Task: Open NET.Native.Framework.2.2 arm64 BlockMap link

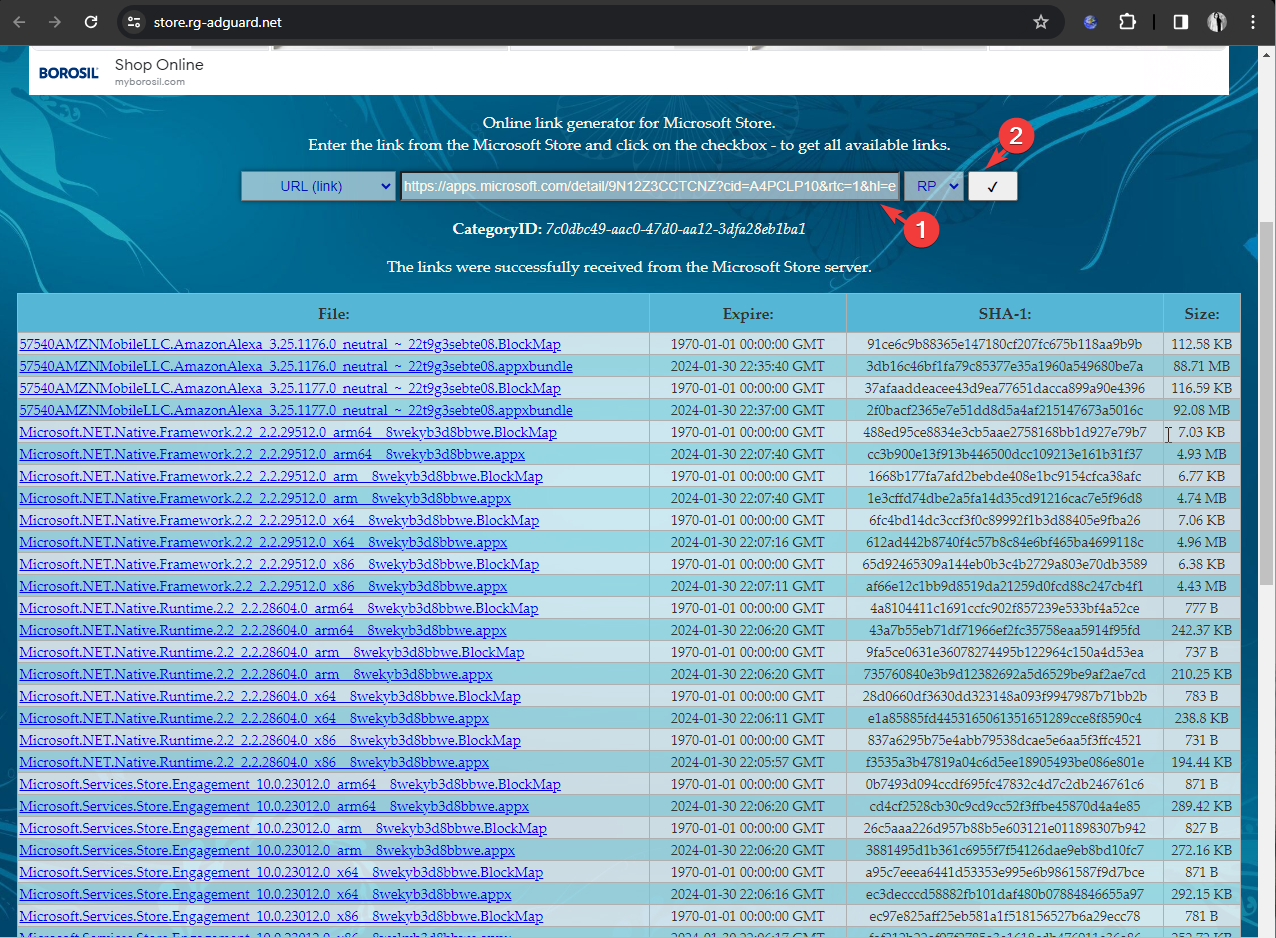Action: [x=288, y=432]
